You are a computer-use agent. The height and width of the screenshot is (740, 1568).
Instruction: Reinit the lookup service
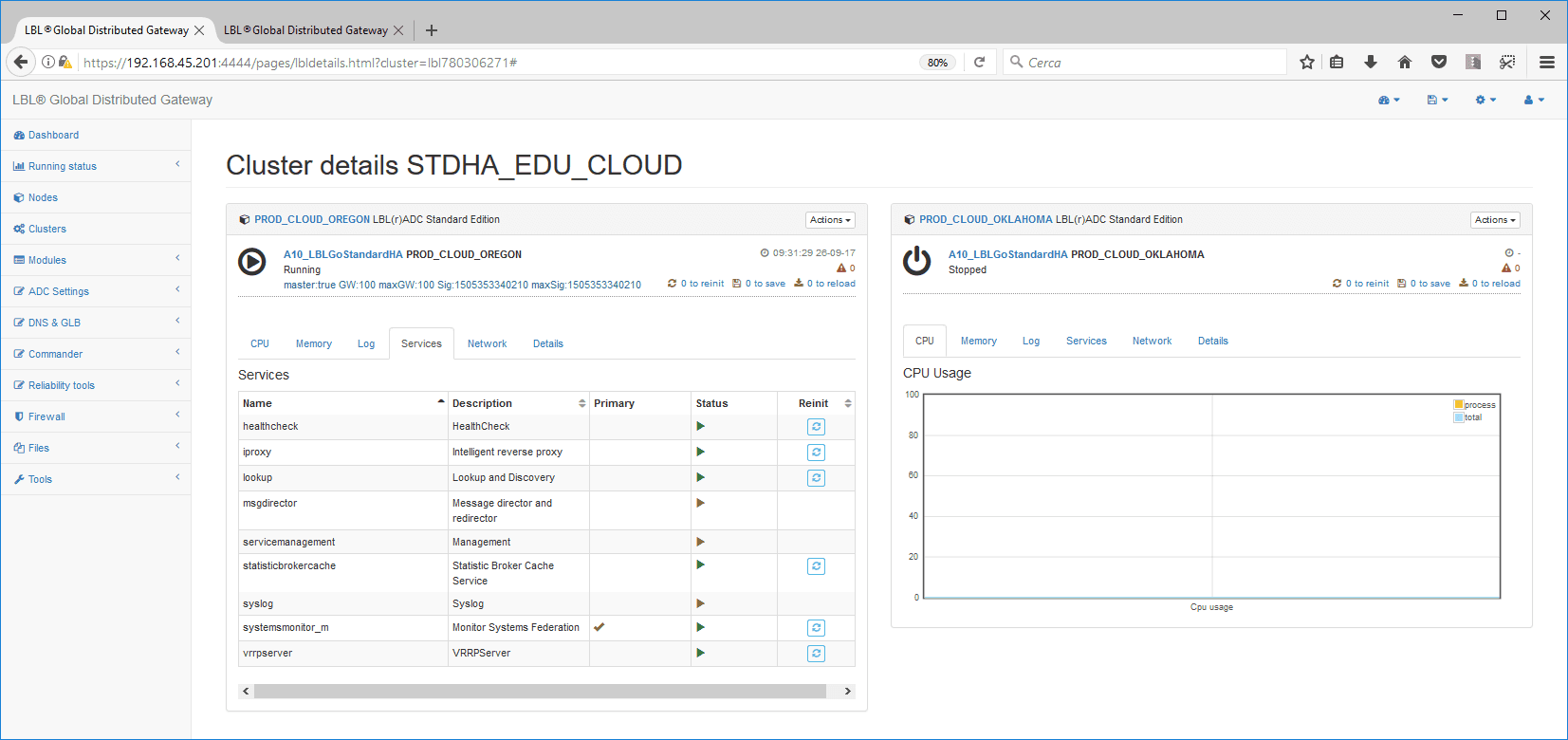point(816,478)
